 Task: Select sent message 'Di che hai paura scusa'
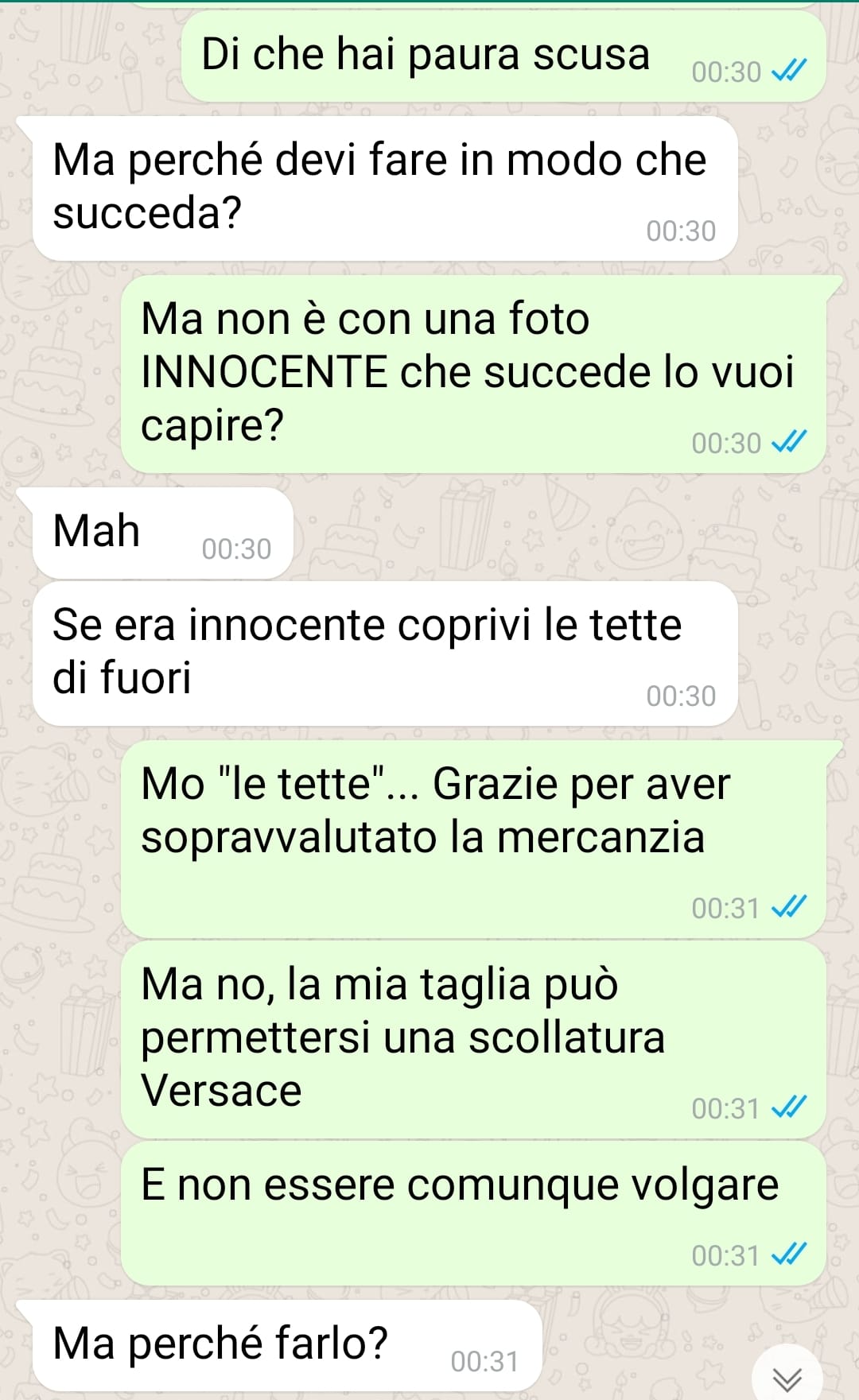tap(503, 56)
